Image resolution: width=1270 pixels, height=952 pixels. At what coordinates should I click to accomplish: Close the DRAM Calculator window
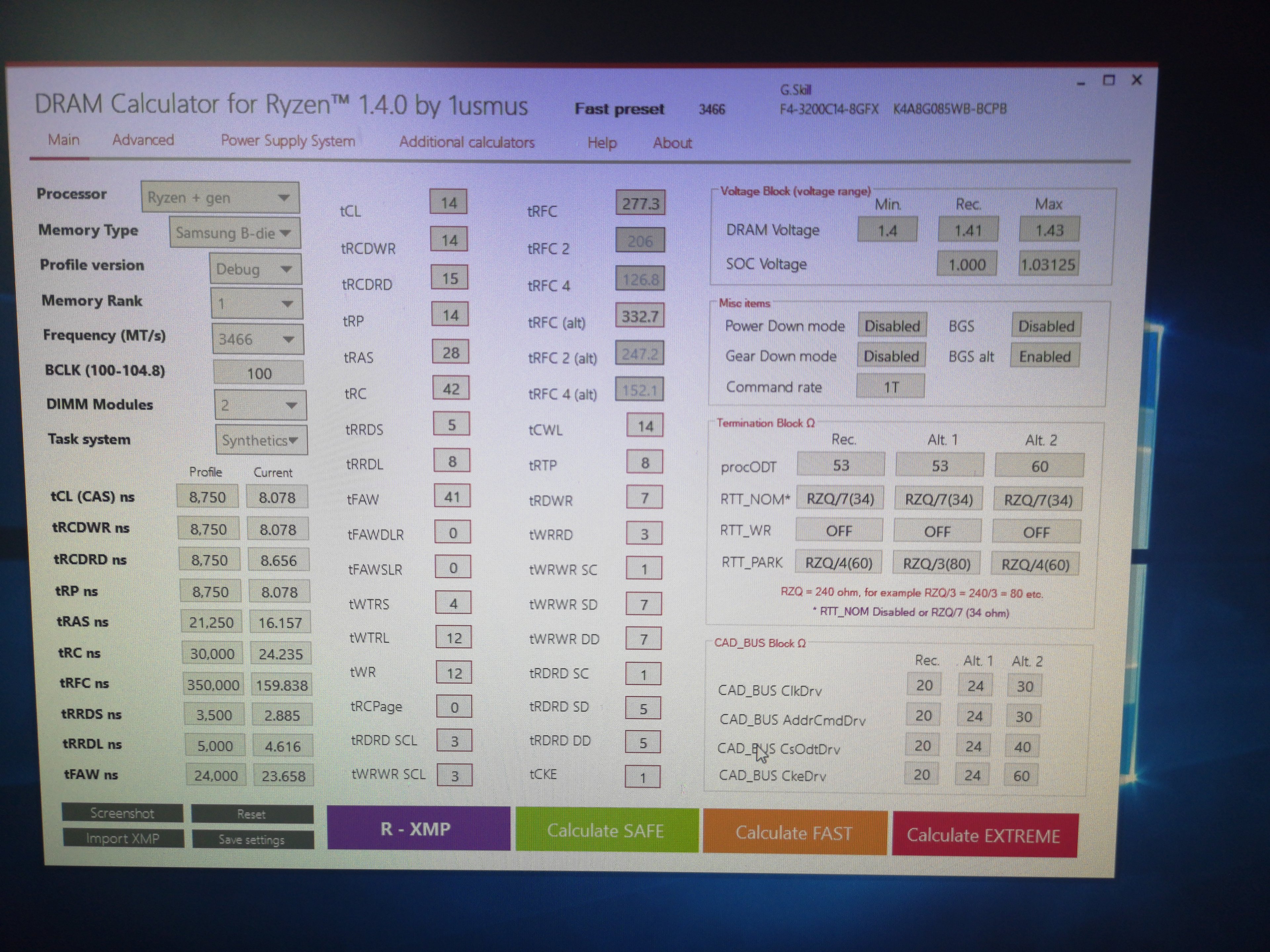[1137, 80]
